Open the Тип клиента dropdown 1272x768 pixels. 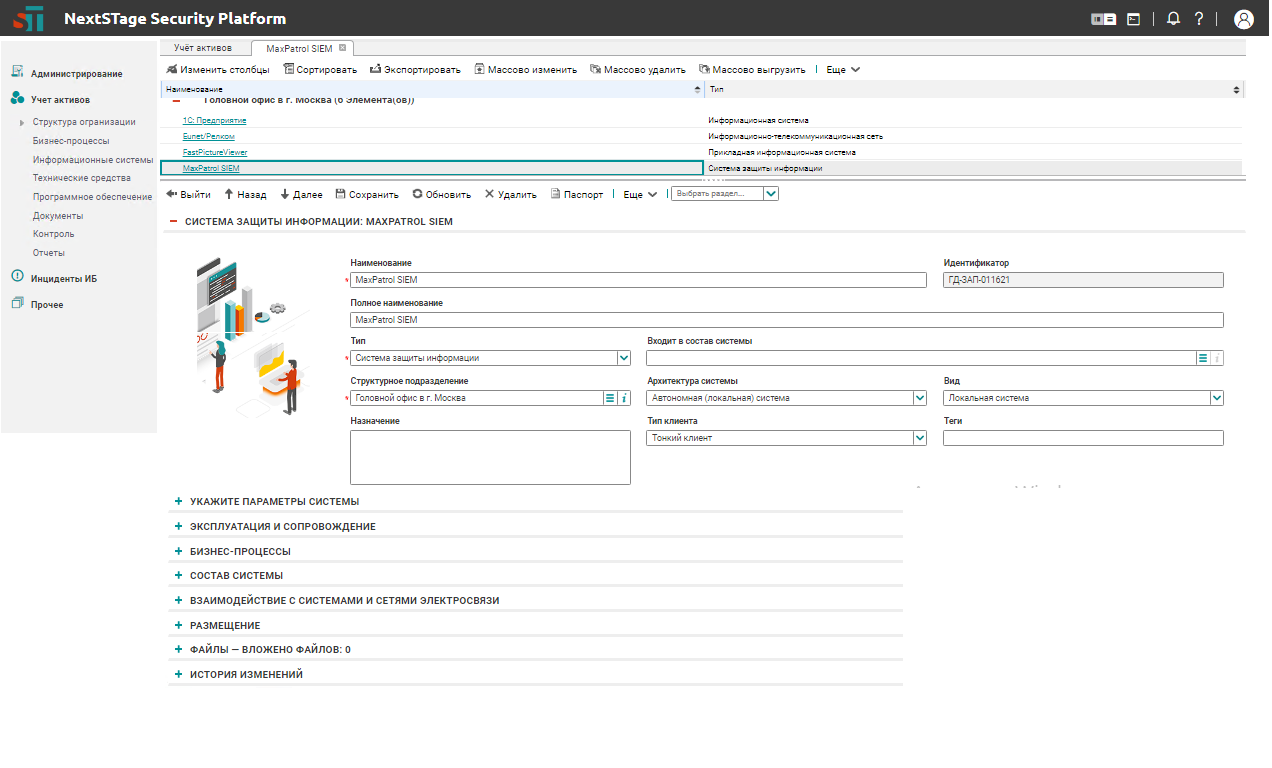pyautogui.click(x=920, y=438)
